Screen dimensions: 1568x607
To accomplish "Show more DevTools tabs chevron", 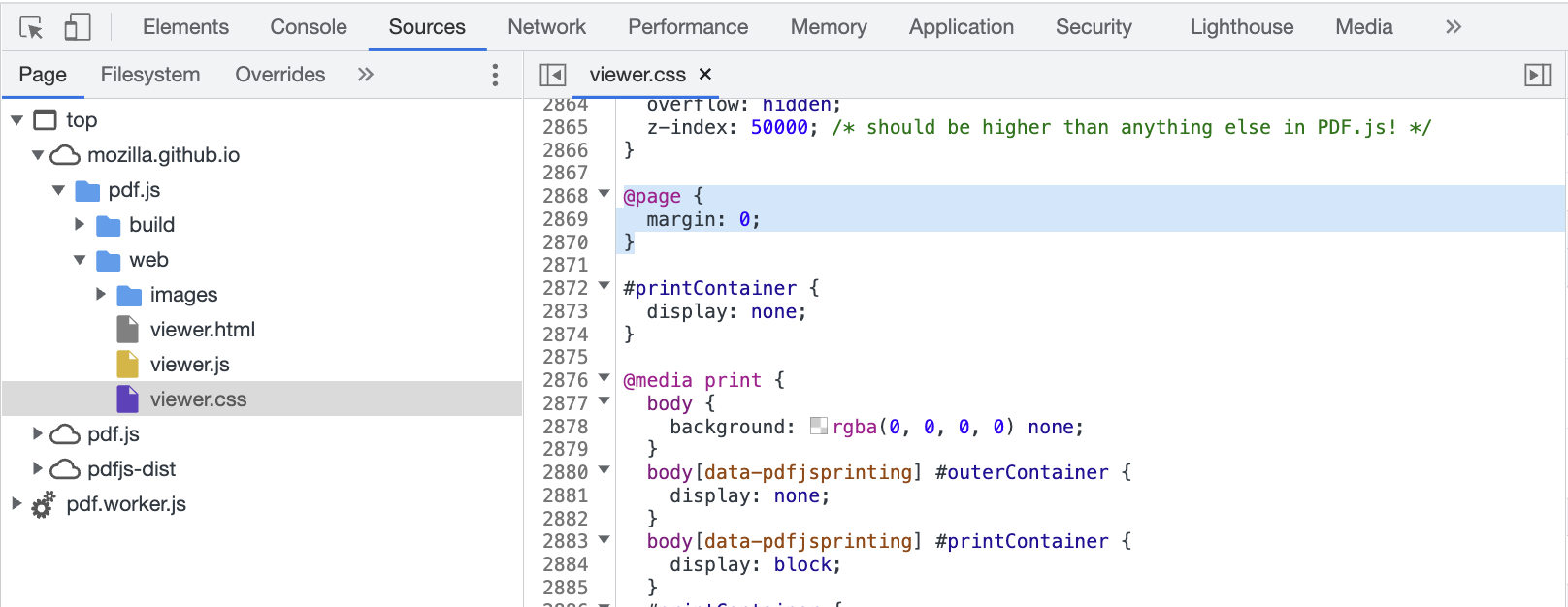I will click(1453, 27).
